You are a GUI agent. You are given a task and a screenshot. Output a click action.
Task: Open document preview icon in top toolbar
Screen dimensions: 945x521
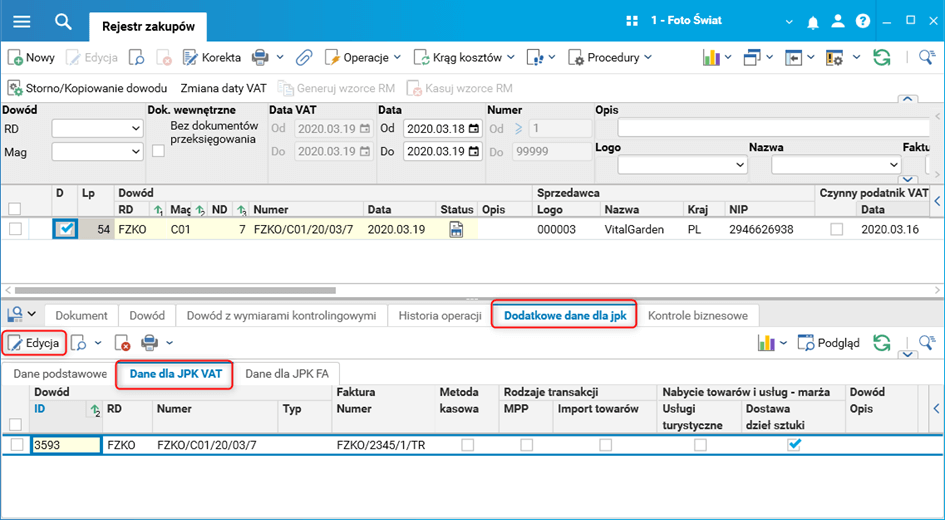[138, 58]
